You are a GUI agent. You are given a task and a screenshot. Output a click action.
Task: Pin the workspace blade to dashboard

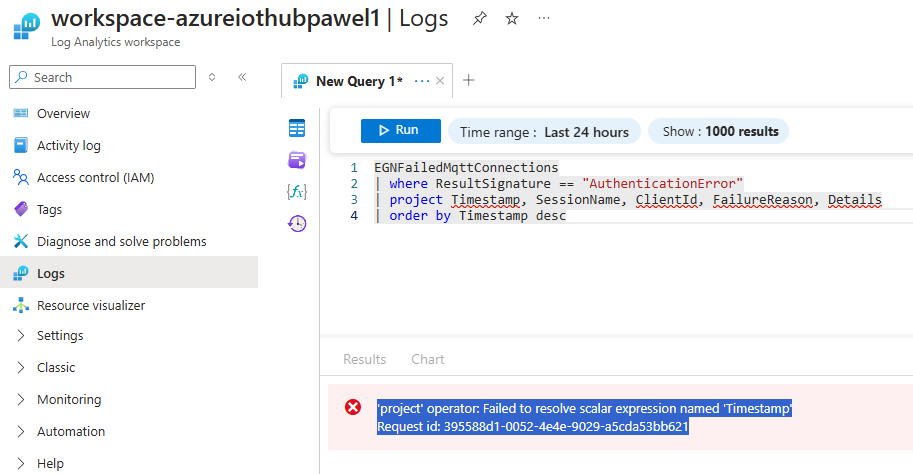479,19
